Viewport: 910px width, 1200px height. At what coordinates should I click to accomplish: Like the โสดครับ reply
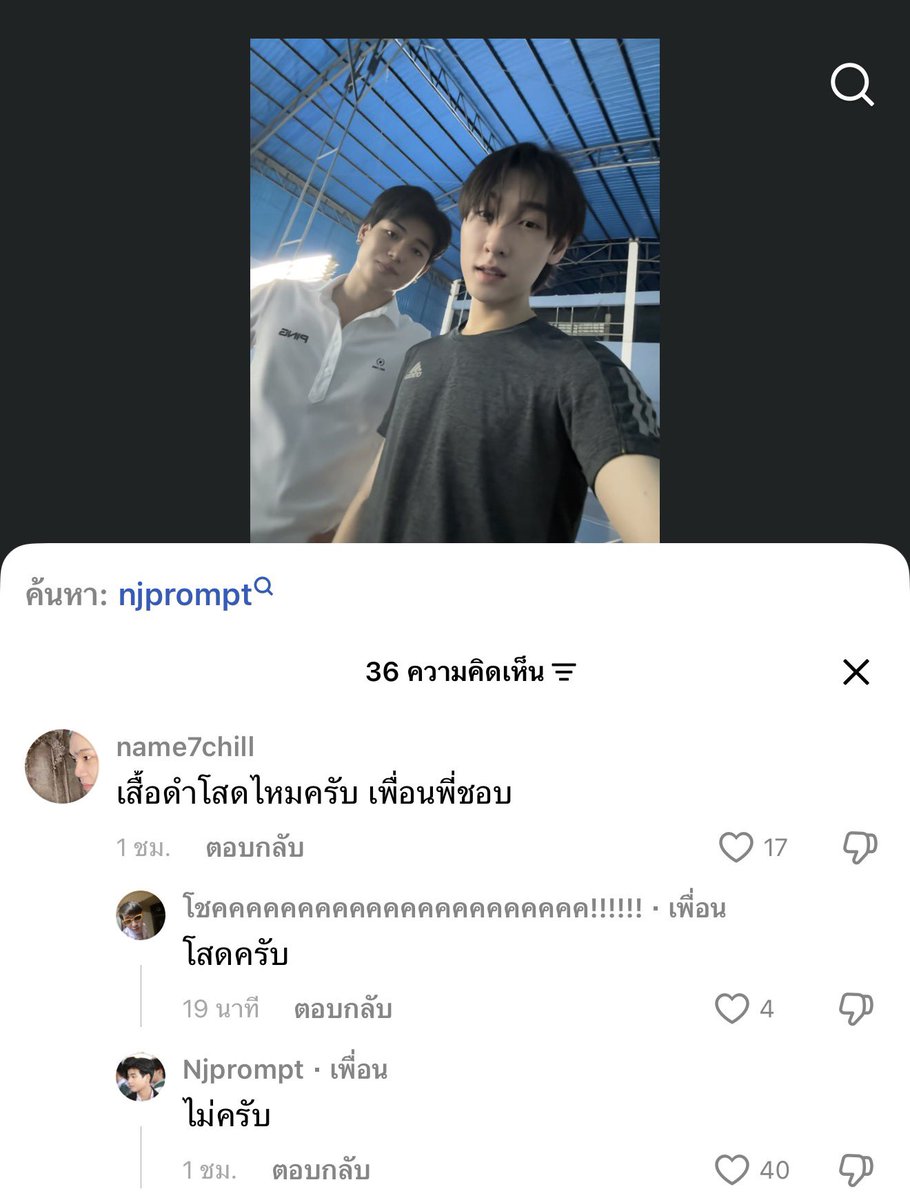[732, 1009]
